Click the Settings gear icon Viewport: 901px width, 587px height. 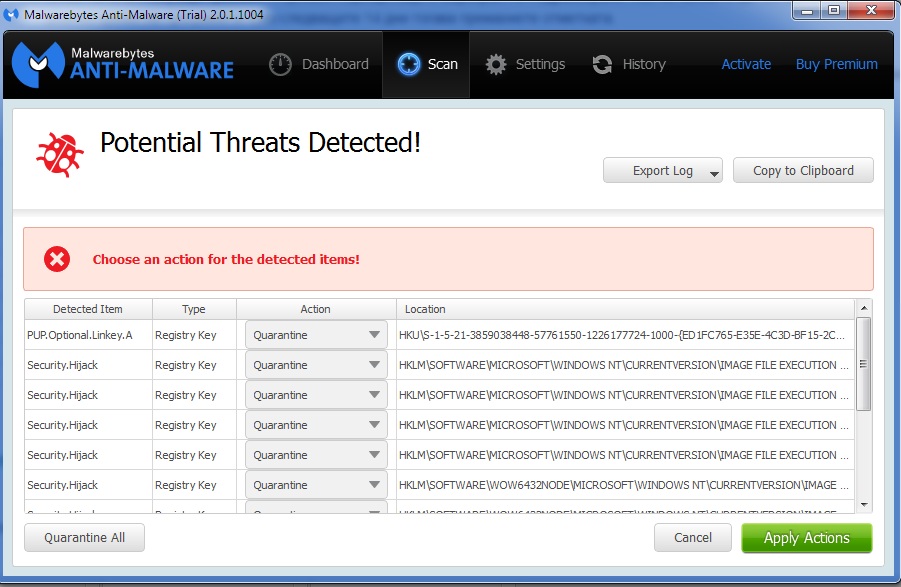[496, 64]
